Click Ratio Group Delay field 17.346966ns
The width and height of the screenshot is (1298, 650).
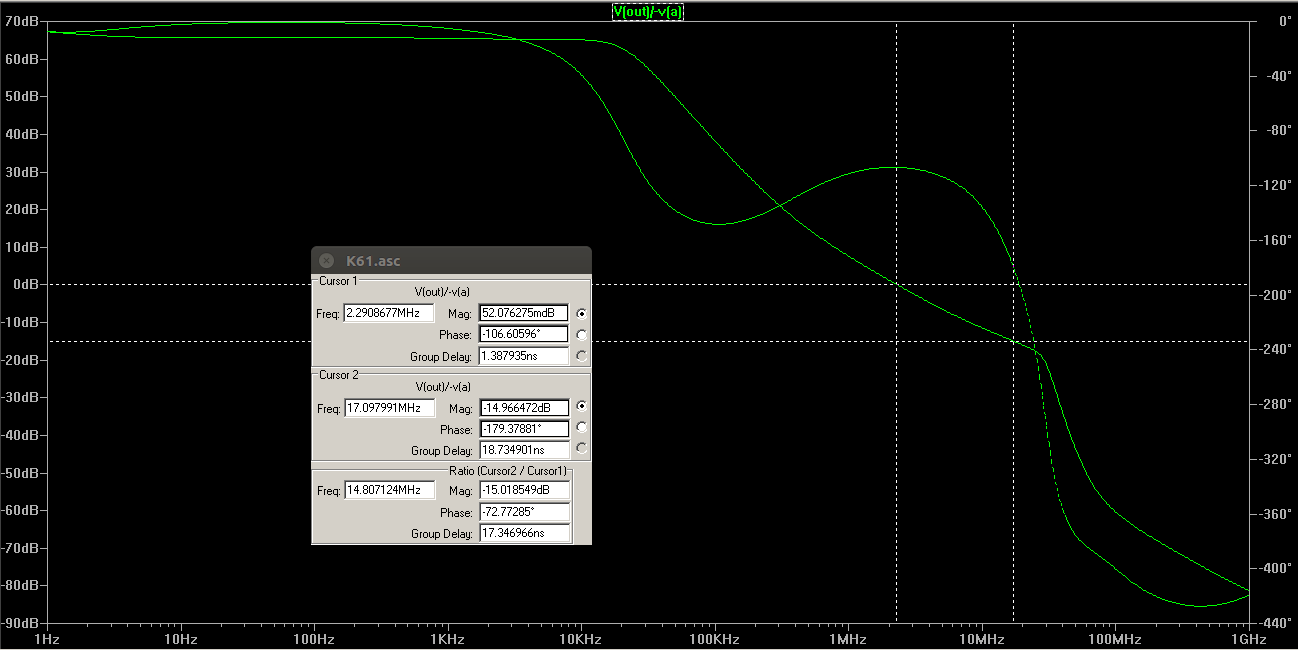pyautogui.click(x=525, y=533)
